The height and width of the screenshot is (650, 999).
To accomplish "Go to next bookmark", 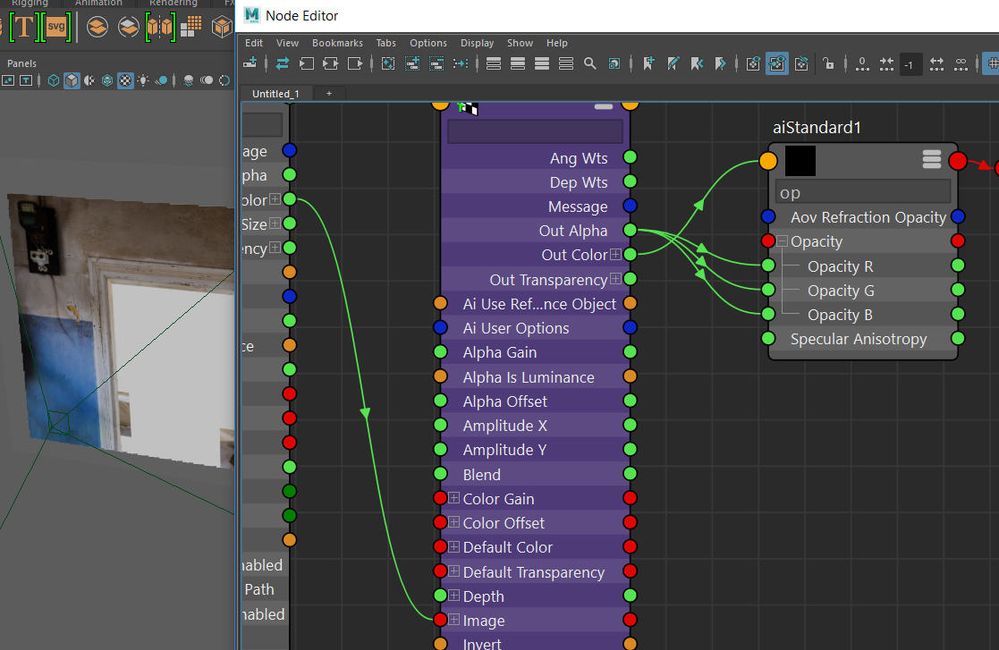I will coord(721,63).
